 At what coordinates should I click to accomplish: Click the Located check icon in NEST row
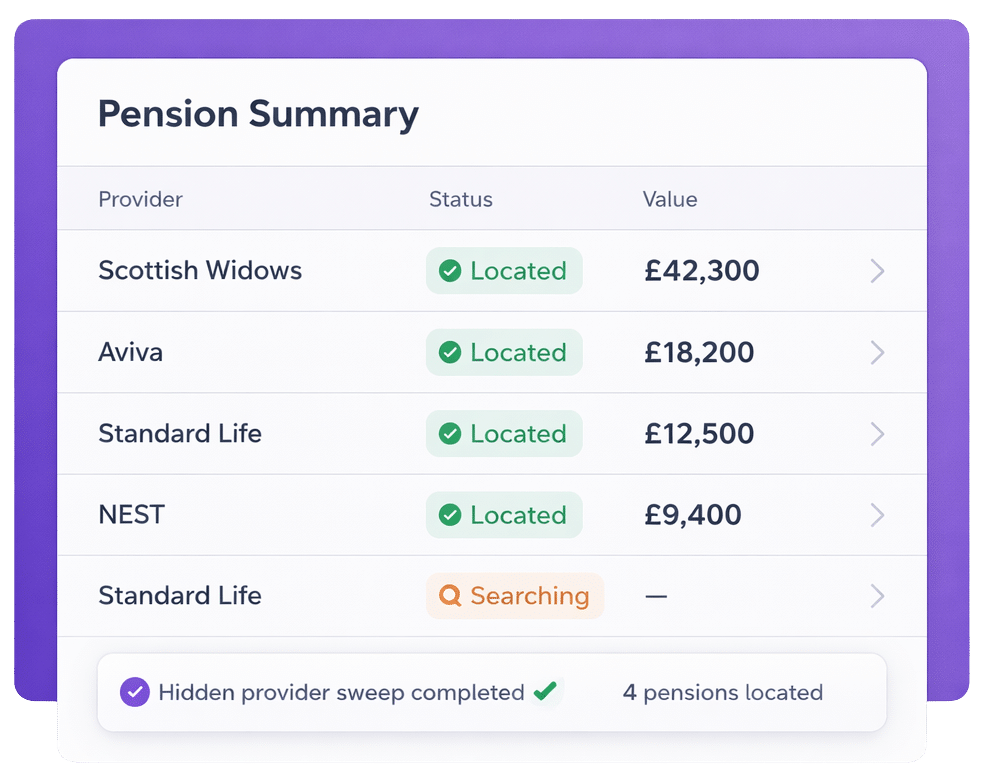pos(450,515)
